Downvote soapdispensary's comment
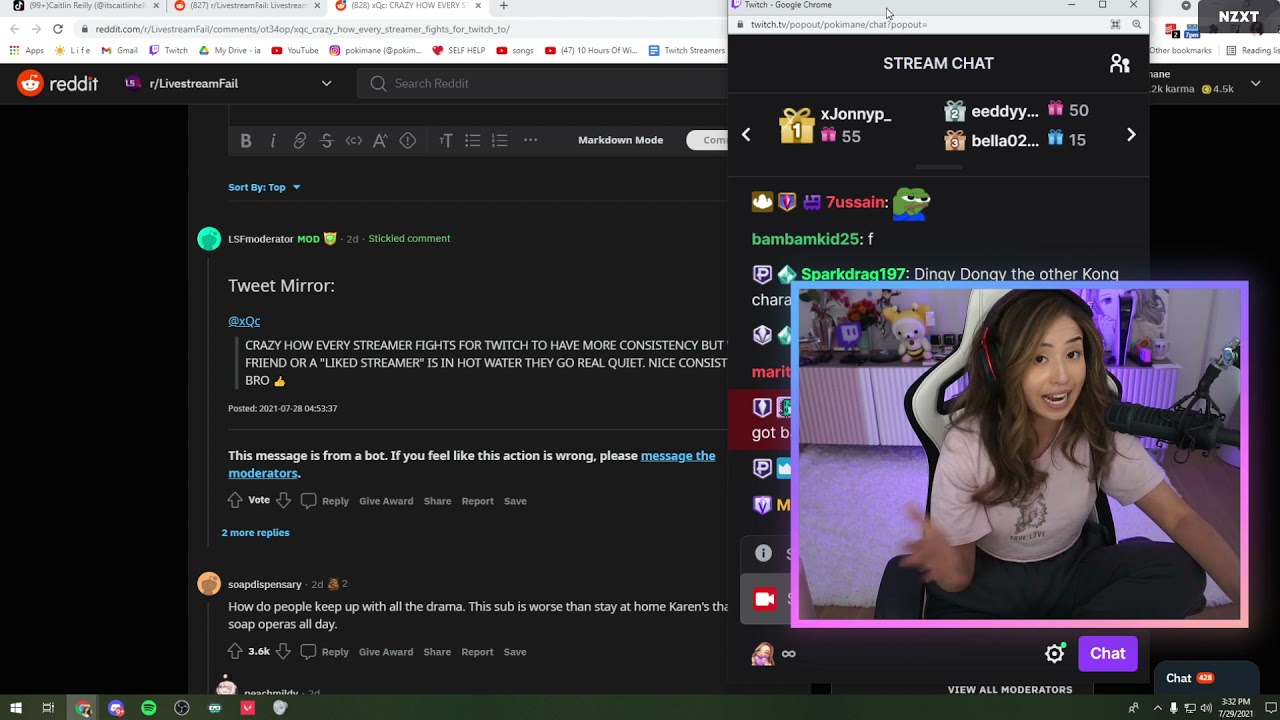Viewport: 1280px width, 720px height. pyautogui.click(x=283, y=651)
